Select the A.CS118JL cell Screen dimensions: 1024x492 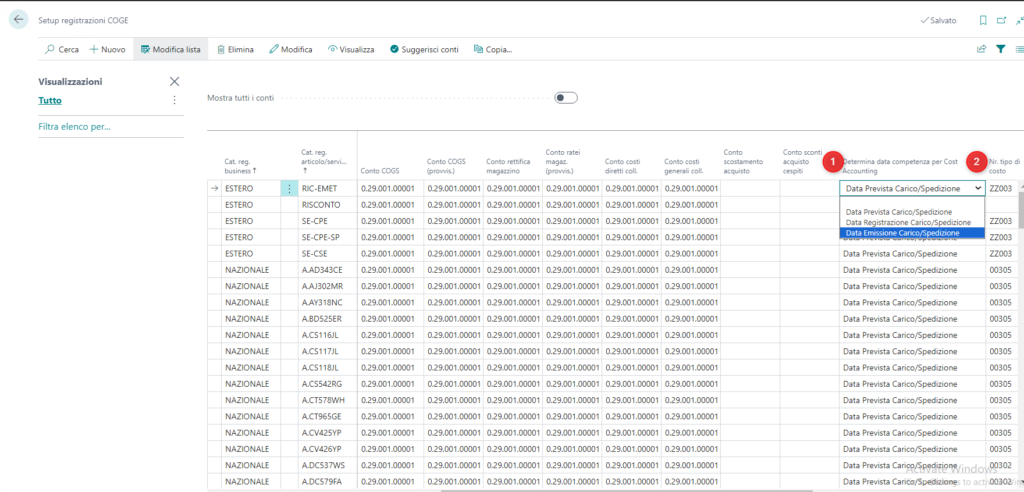tap(327, 367)
